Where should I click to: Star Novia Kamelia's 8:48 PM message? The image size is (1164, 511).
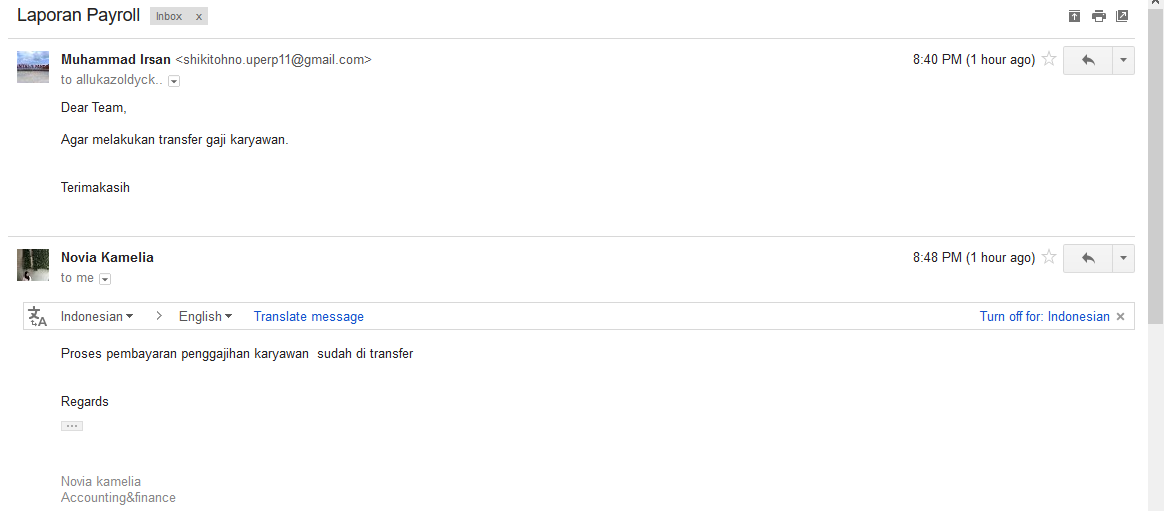click(x=1049, y=257)
